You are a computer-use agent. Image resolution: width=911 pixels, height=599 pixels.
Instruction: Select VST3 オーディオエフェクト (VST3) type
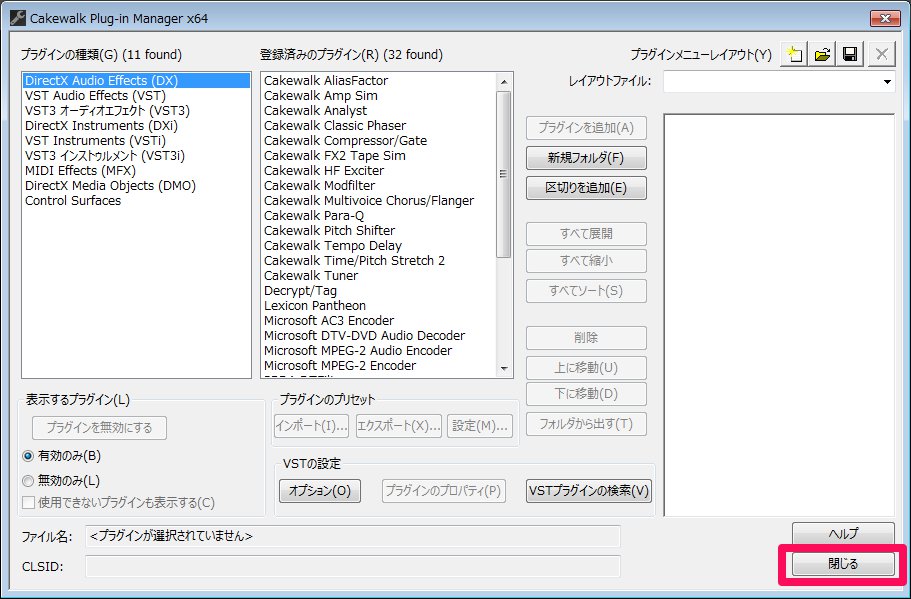pyautogui.click(x=137, y=111)
